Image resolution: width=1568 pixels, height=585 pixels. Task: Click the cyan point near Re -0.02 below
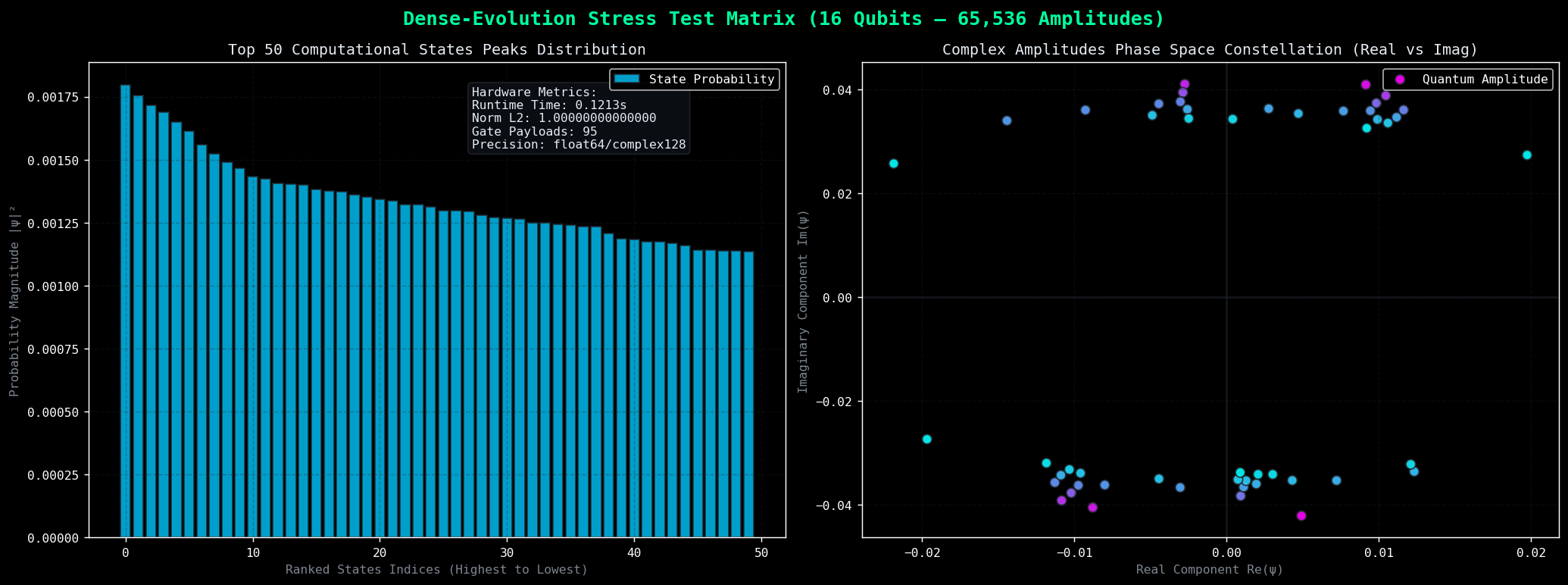click(926, 440)
